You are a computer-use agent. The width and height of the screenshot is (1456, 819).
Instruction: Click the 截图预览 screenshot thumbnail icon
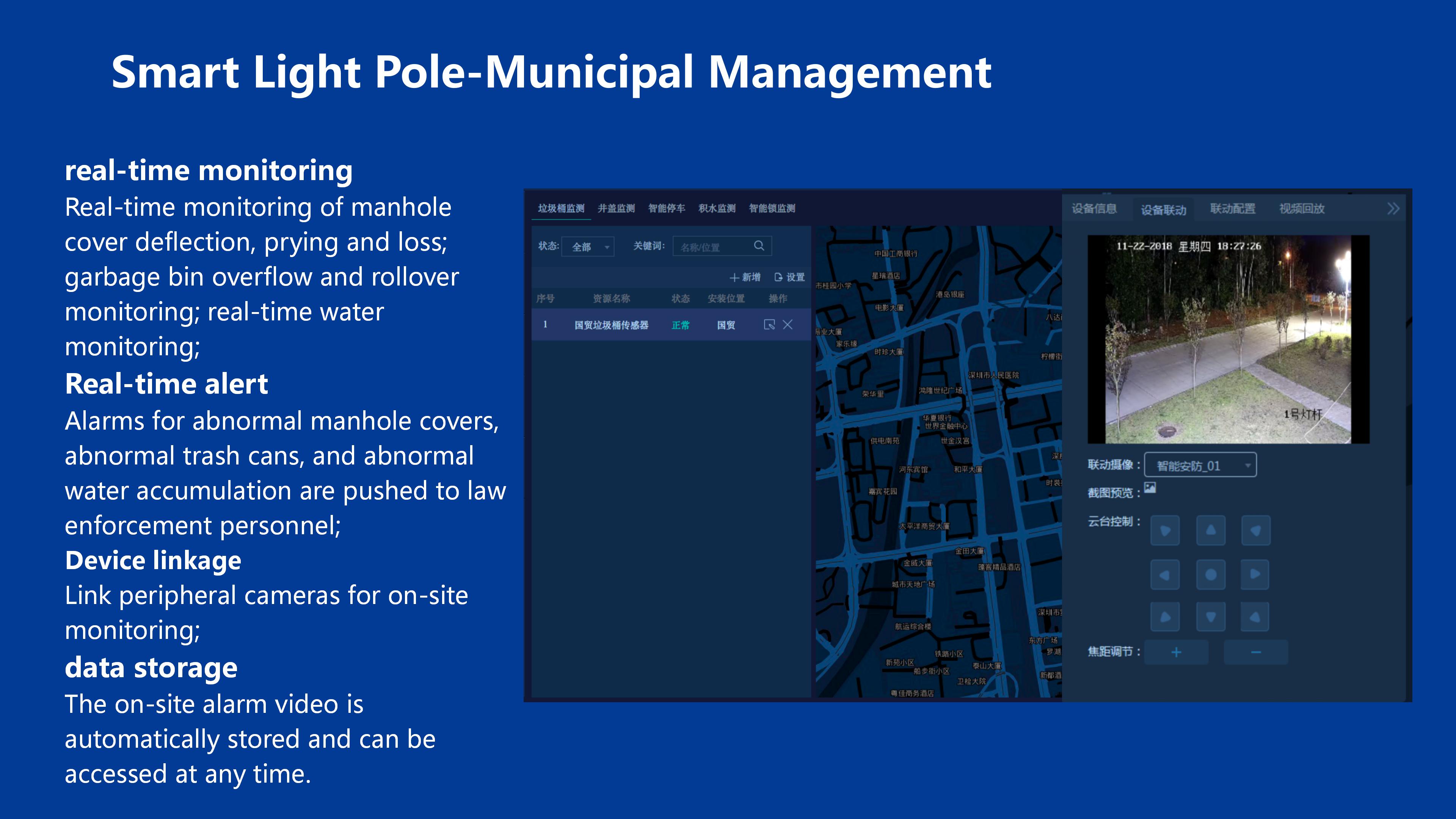point(1150,487)
